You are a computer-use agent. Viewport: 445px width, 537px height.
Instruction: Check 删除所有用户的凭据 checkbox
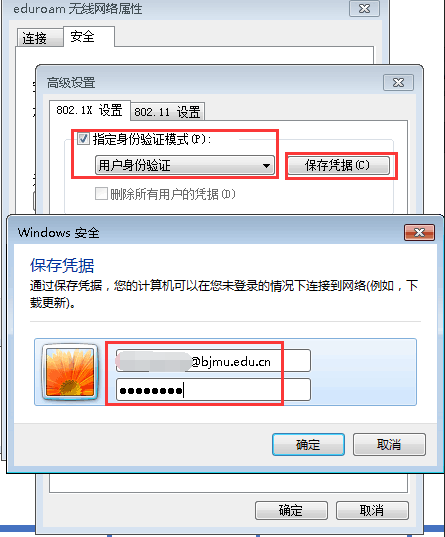click(101, 193)
